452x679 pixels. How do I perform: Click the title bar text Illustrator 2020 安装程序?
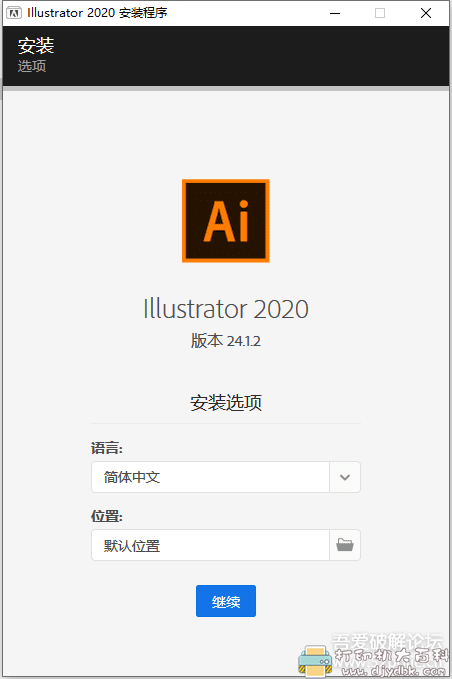tap(97, 13)
